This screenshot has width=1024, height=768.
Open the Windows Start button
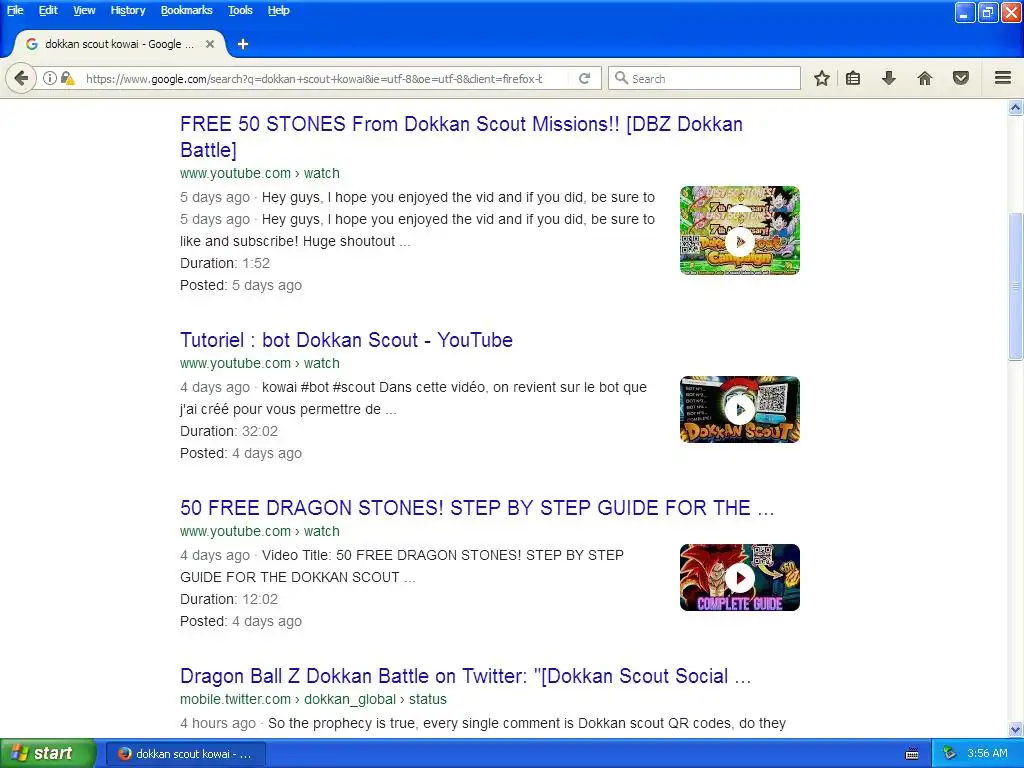47,753
